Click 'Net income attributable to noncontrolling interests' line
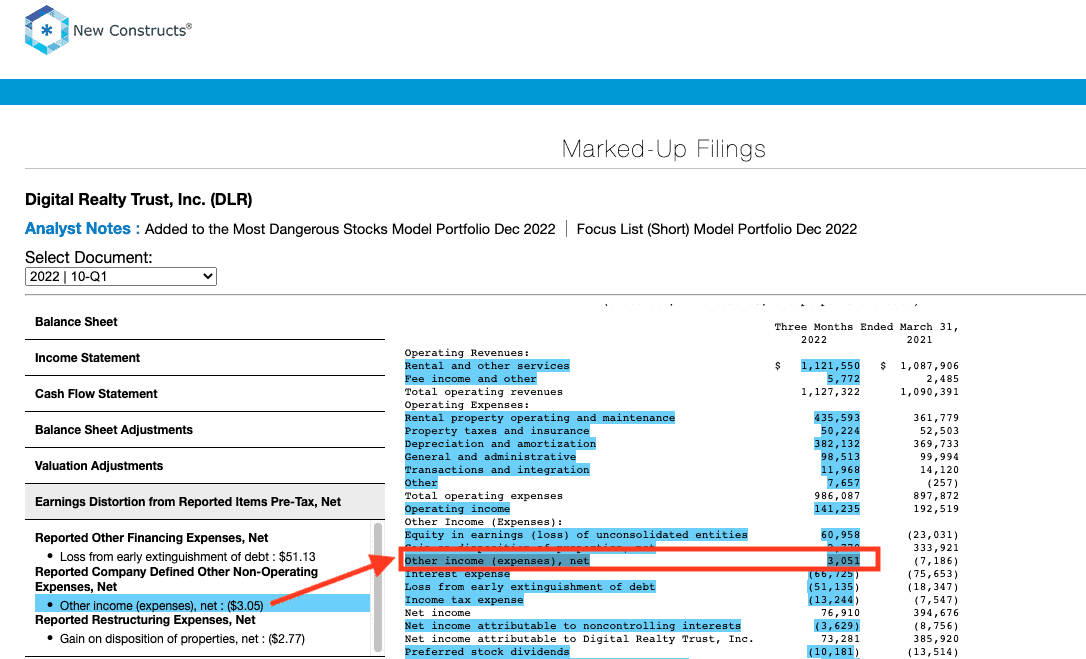The image size is (1086, 659). tap(573, 626)
